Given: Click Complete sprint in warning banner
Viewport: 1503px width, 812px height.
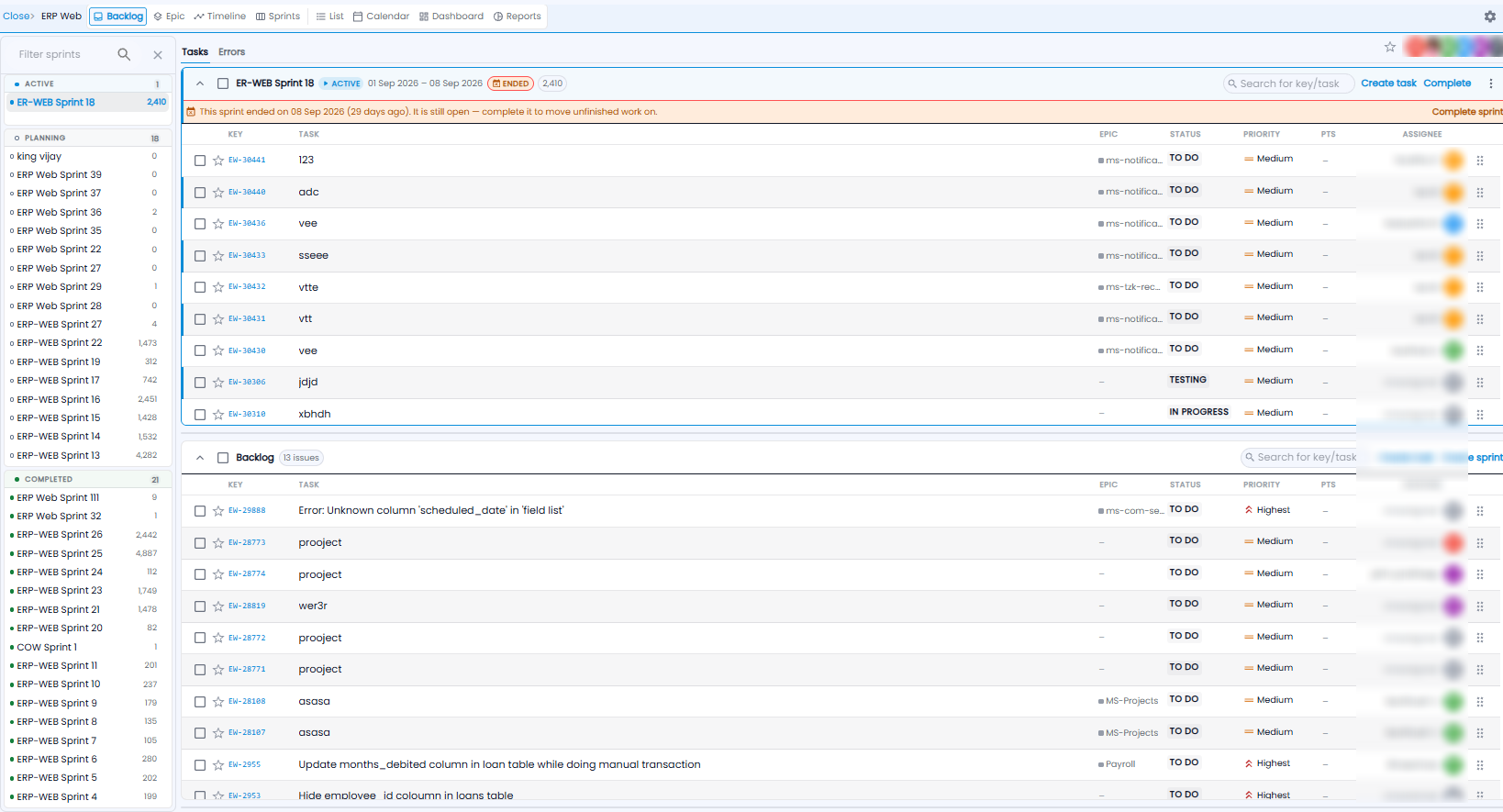Looking at the screenshot, I should (x=1467, y=112).
